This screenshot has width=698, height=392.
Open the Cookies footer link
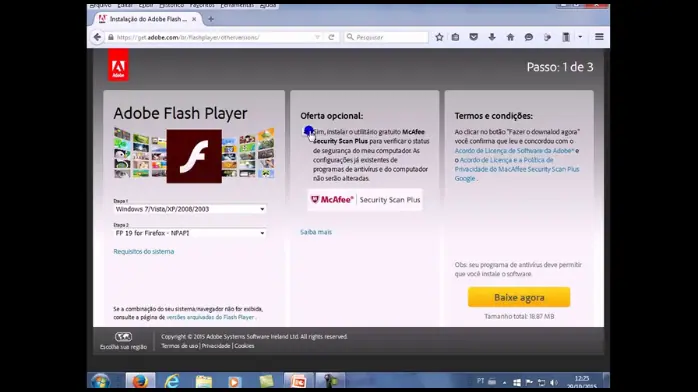point(244,346)
